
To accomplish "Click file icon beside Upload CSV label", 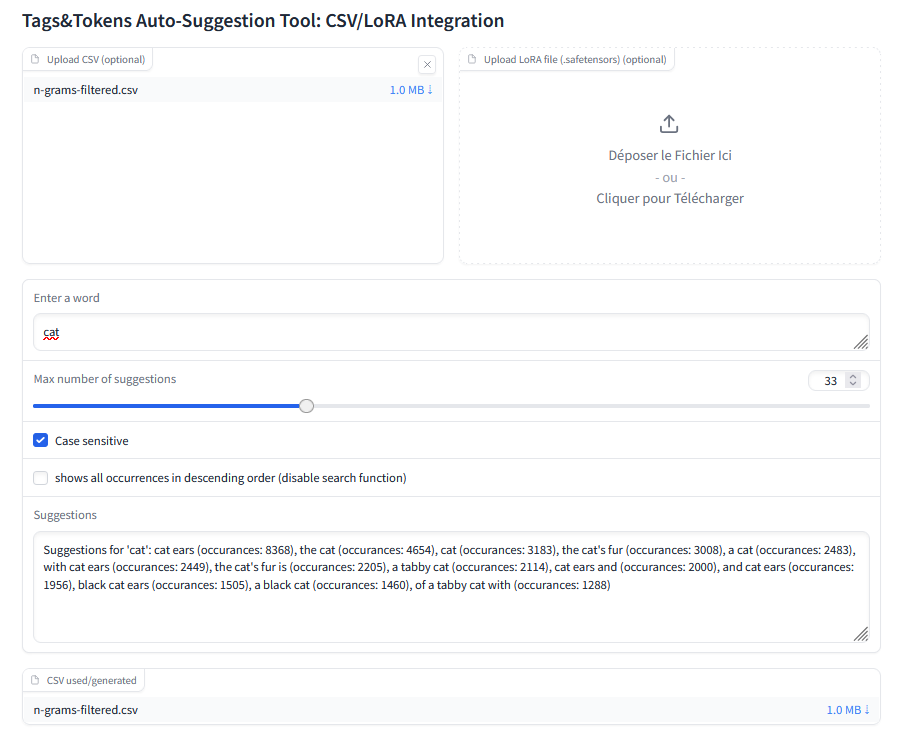I will click(x=36, y=60).
